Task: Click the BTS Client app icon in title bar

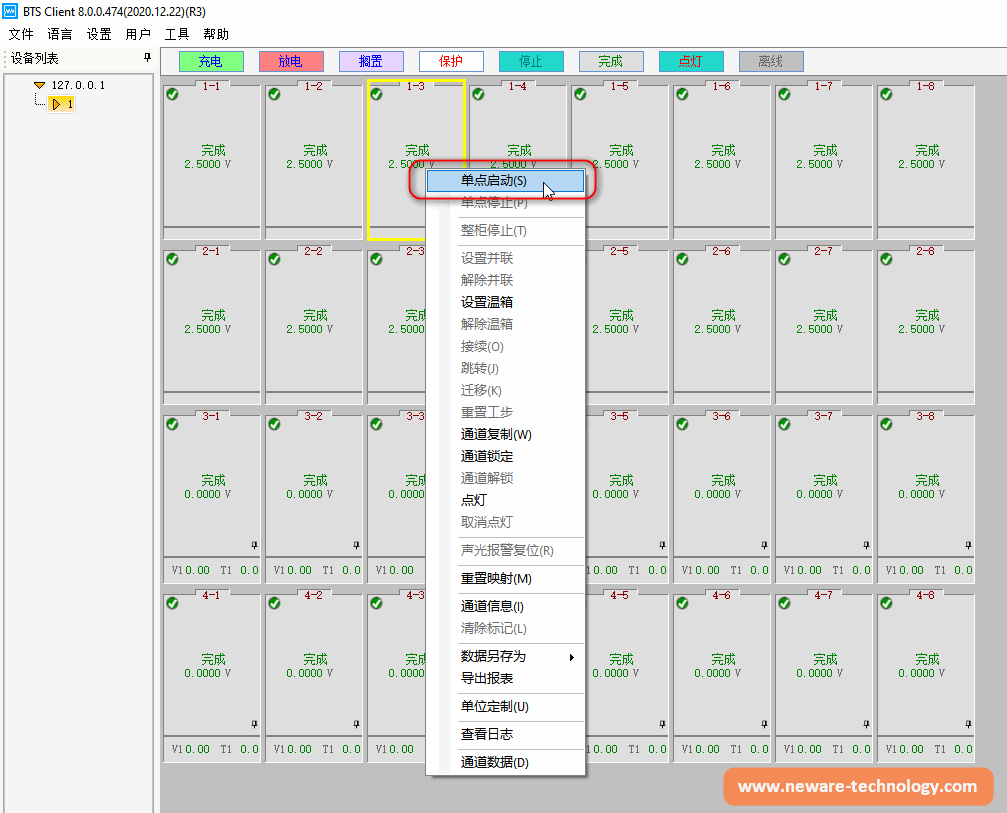Action: [11, 11]
